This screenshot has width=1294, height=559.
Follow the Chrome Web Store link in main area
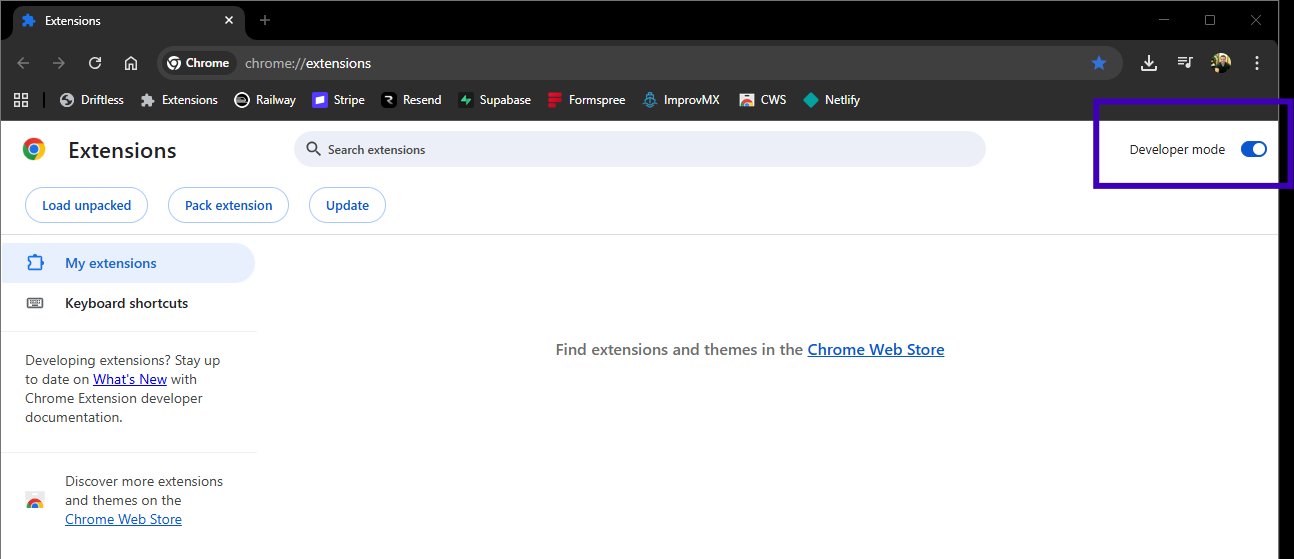coord(875,349)
